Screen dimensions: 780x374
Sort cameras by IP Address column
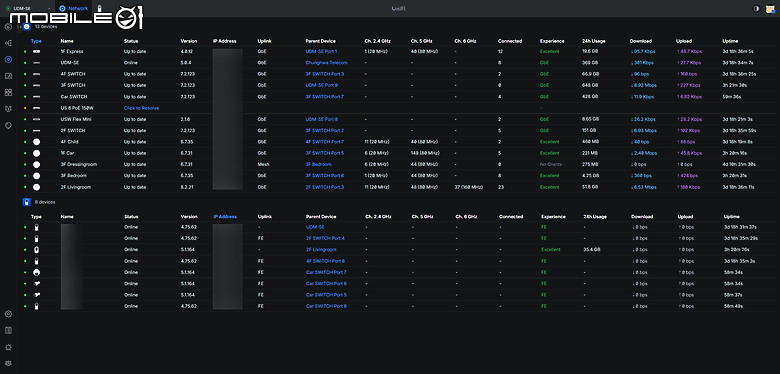[x=225, y=217]
